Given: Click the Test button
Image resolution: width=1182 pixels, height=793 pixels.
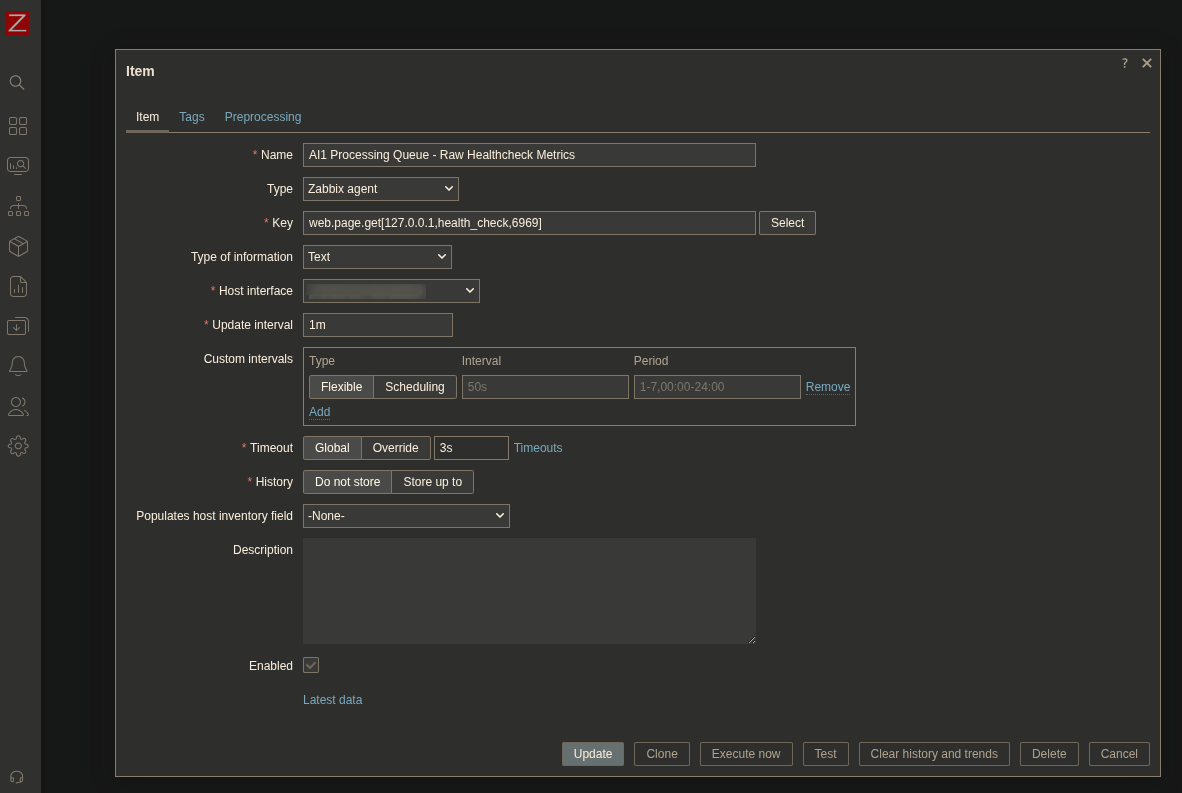Looking at the screenshot, I should [x=825, y=754].
